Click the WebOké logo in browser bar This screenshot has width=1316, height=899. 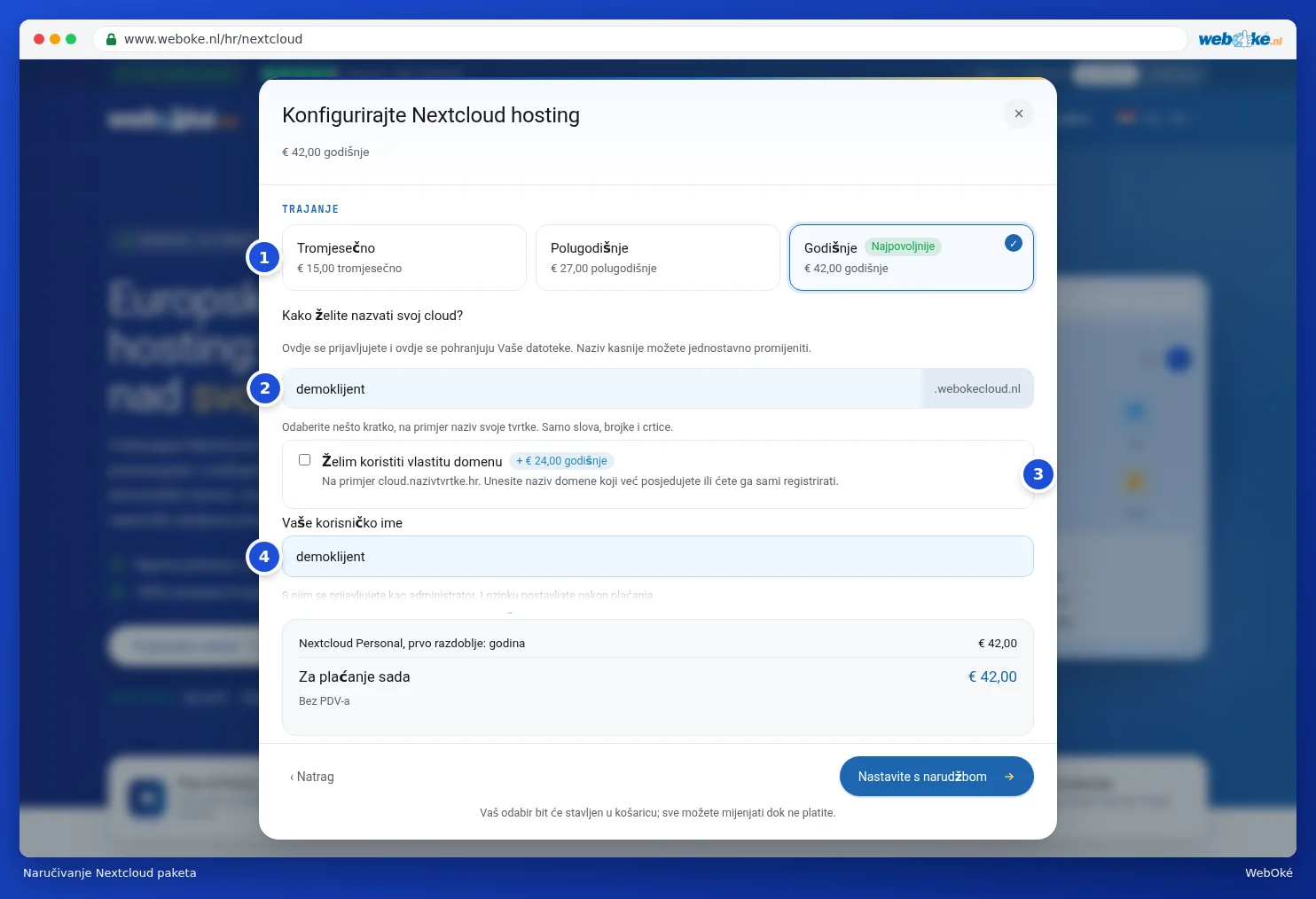point(1240,39)
